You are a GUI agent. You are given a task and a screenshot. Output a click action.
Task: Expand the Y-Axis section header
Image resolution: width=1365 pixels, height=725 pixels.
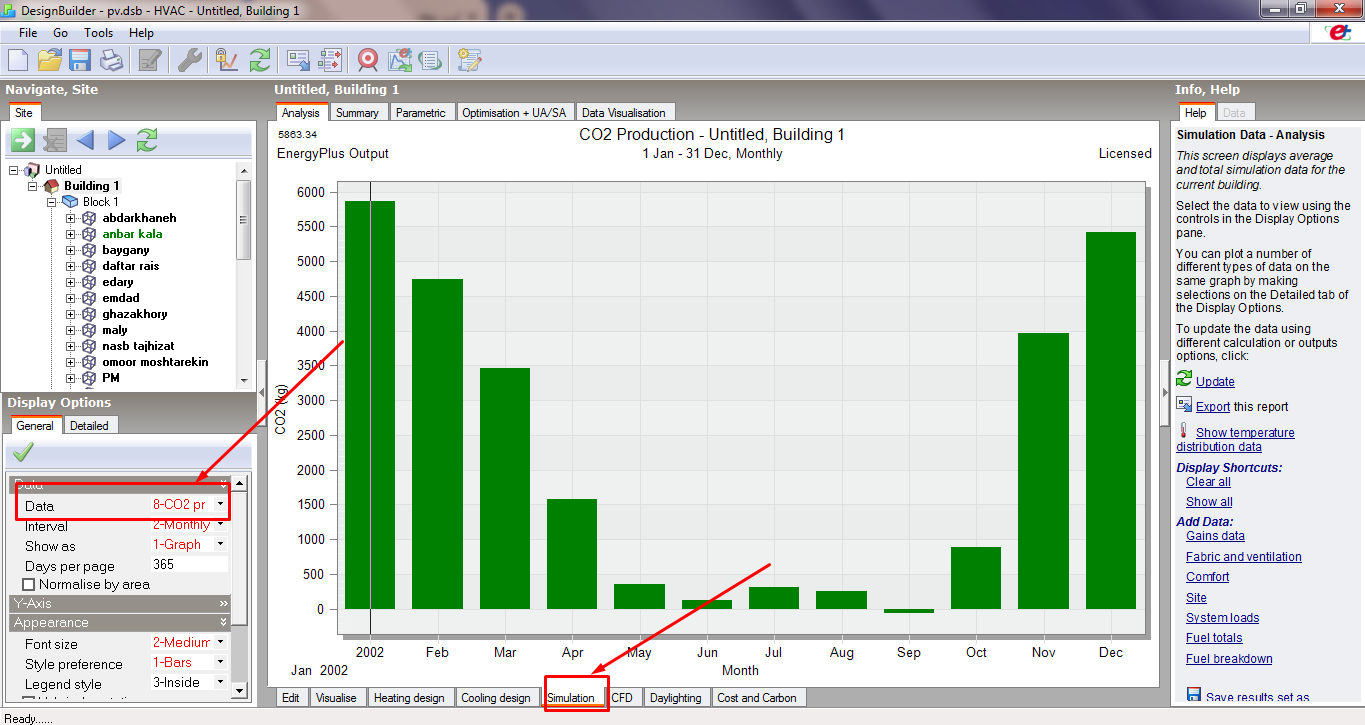120,604
